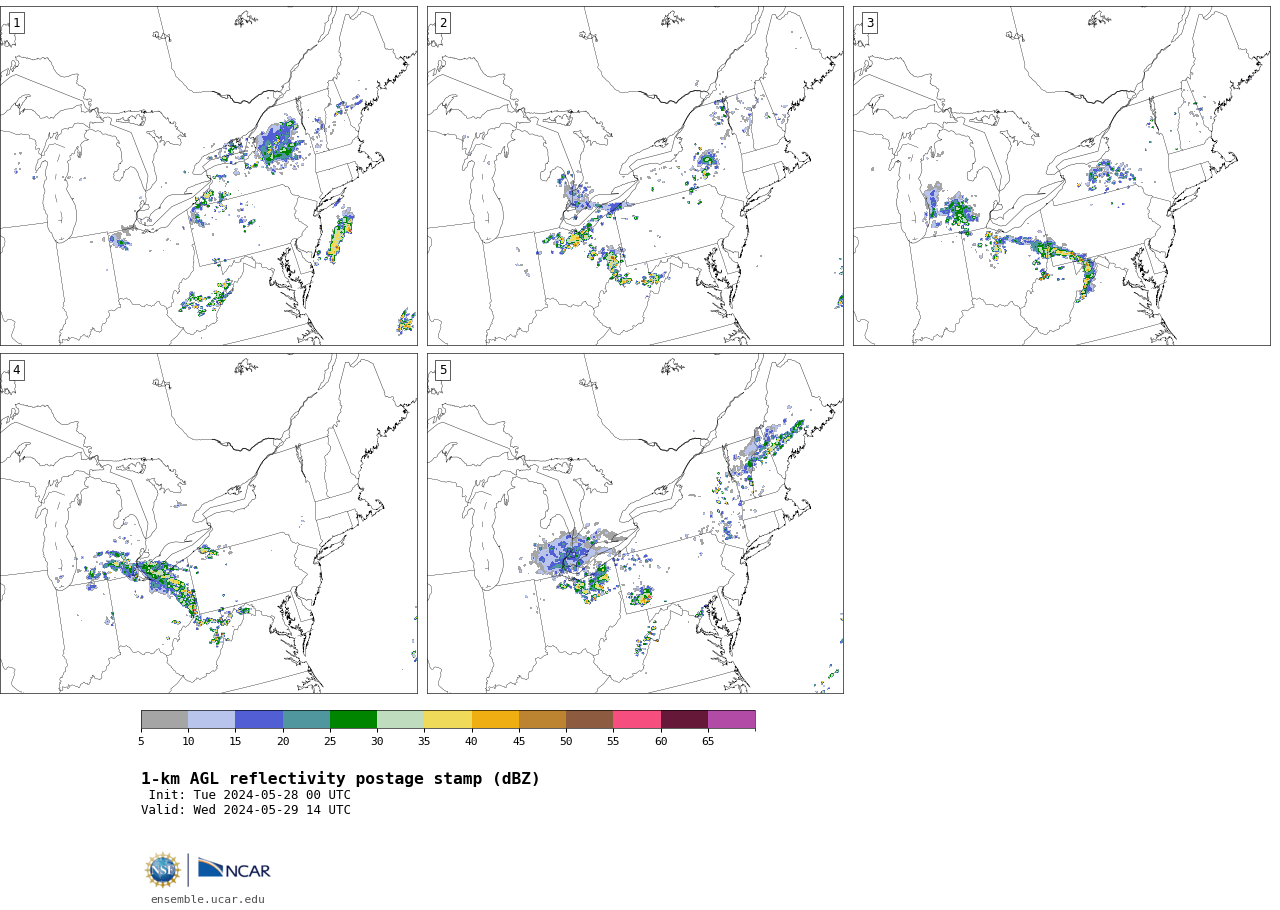Click the 'Valid: Wed 2024-05-29 14 UTC' line
This screenshot has height=910, width=1280.
tap(246, 810)
